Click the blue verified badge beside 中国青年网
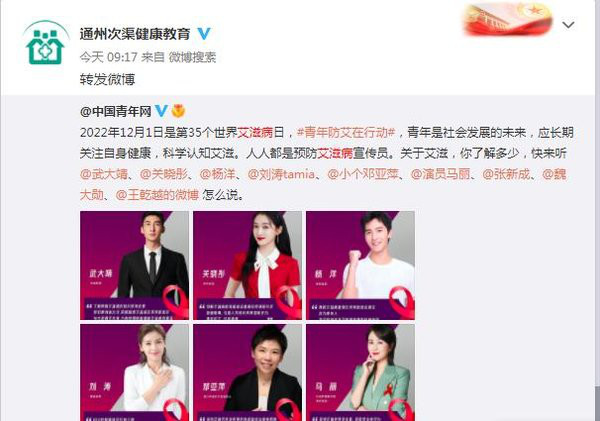 (161, 111)
